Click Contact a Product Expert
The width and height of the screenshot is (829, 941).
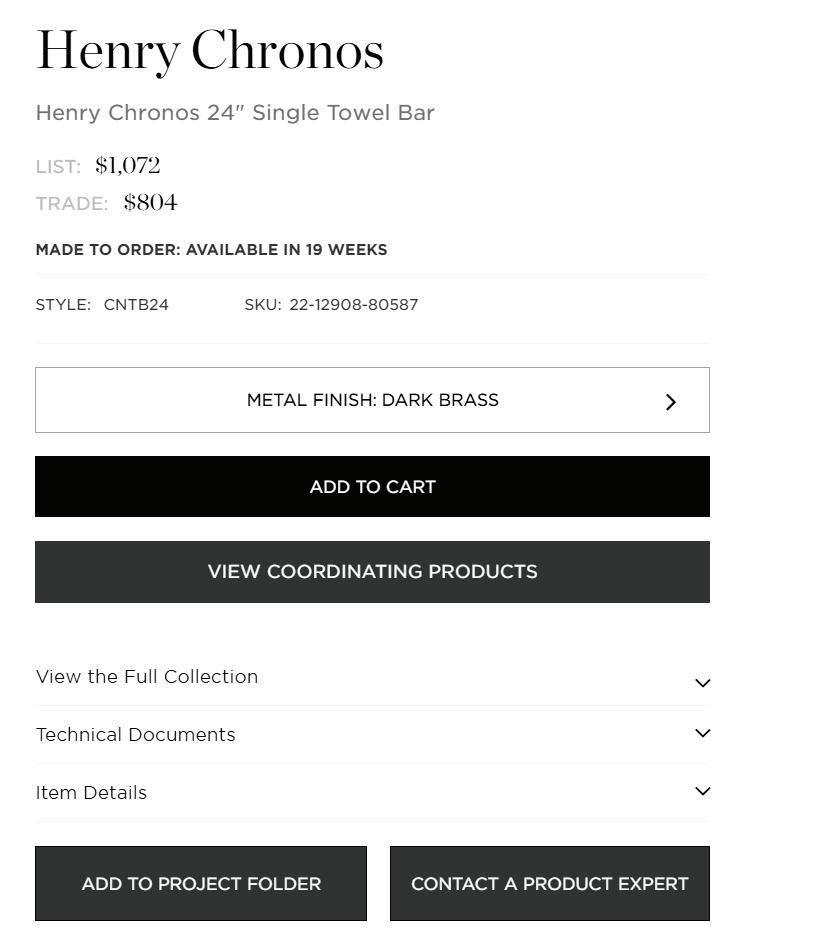coord(549,884)
